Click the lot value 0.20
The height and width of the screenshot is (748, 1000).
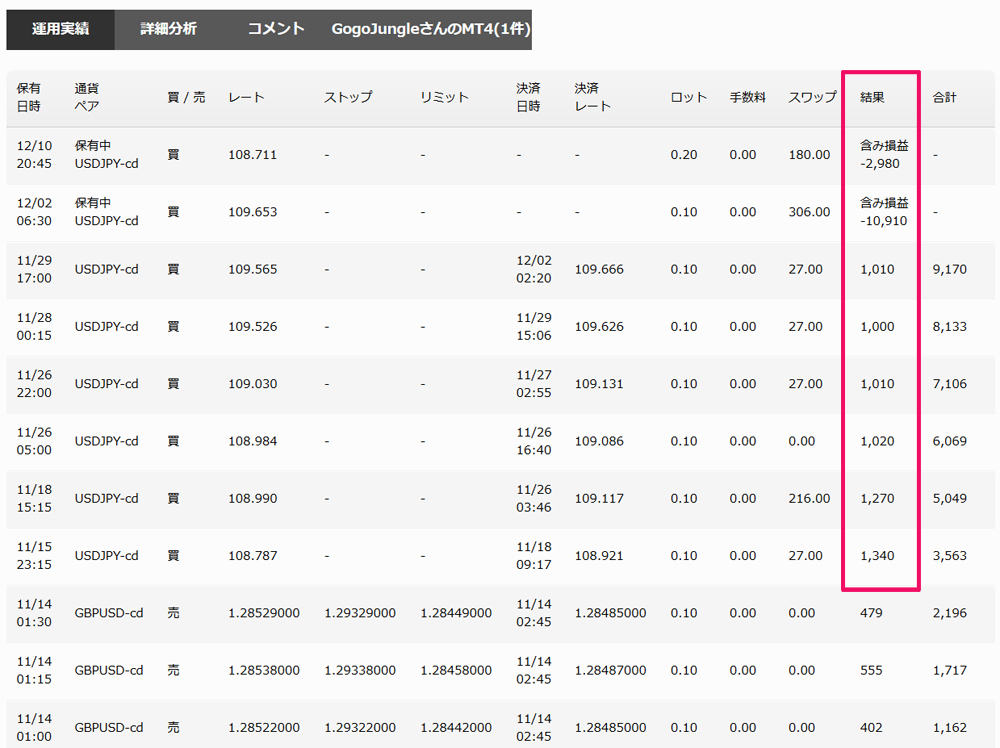[684, 155]
